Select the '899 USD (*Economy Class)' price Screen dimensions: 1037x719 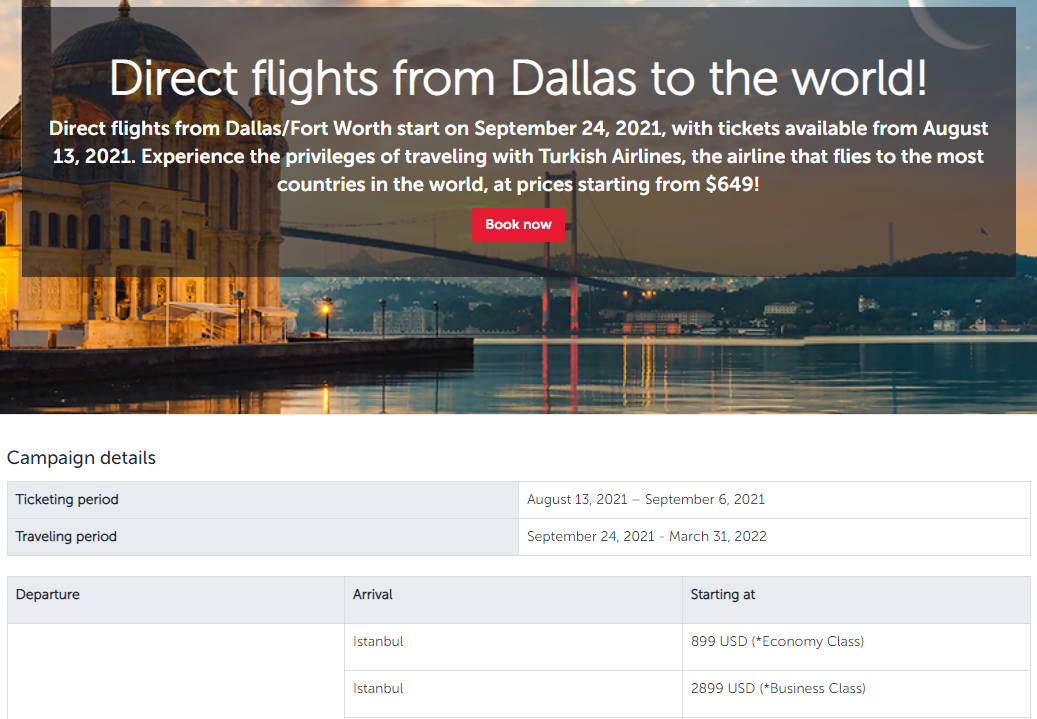(777, 642)
